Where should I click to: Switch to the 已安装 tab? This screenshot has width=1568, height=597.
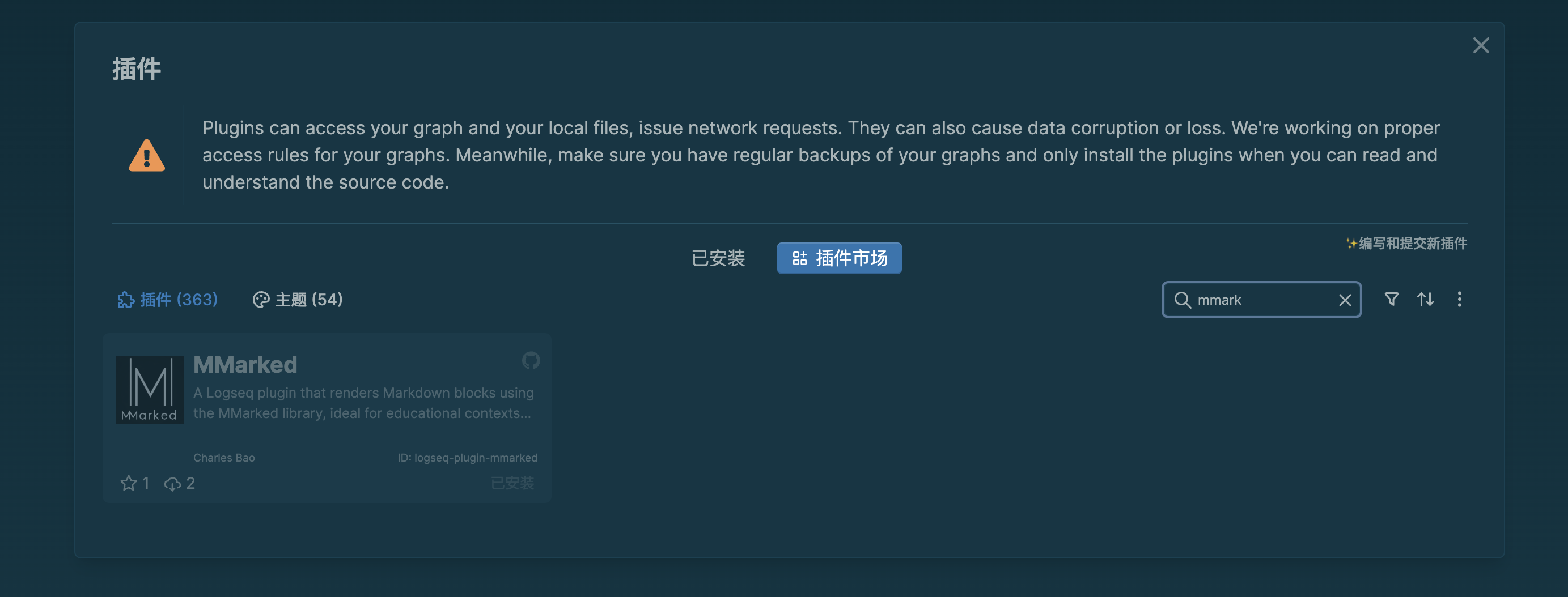tap(718, 258)
